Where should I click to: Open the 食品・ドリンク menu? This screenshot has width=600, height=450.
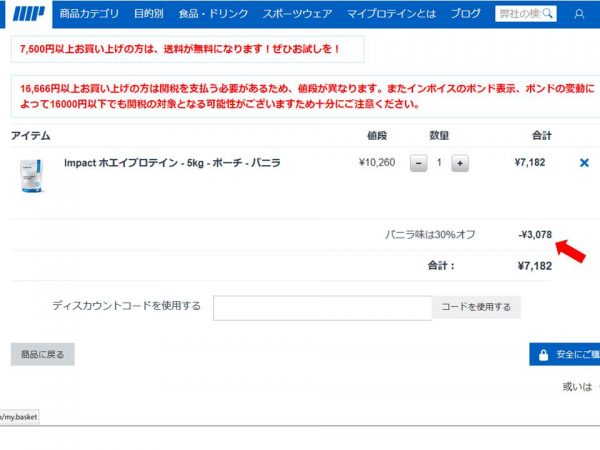[x=213, y=14]
